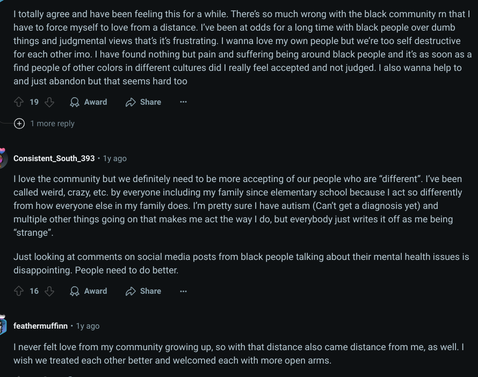Downvote the comment with 19 points
The height and width of the screenshot is (377, 478).
click(x=49, y=102)
